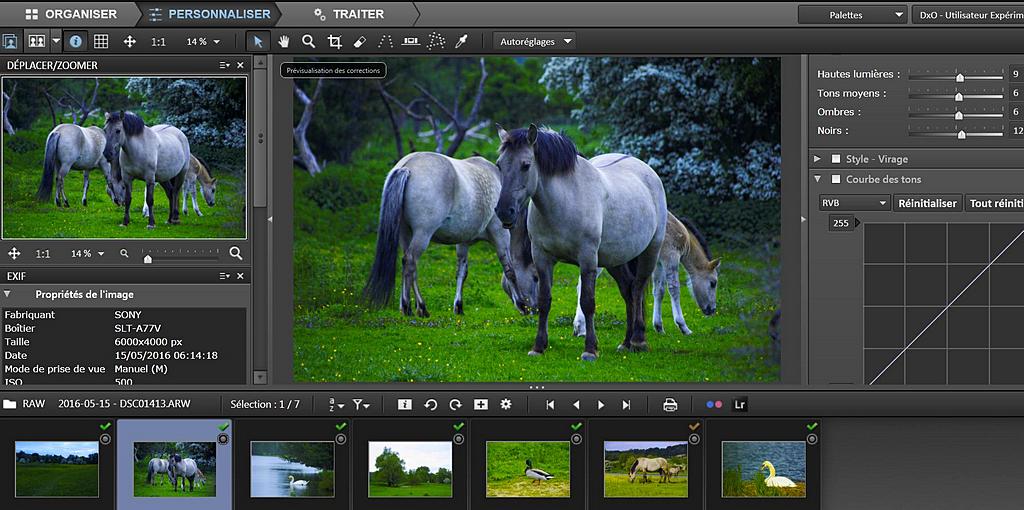Toggle browser image info icon
1024x510 pixels.
pos(405,404)
